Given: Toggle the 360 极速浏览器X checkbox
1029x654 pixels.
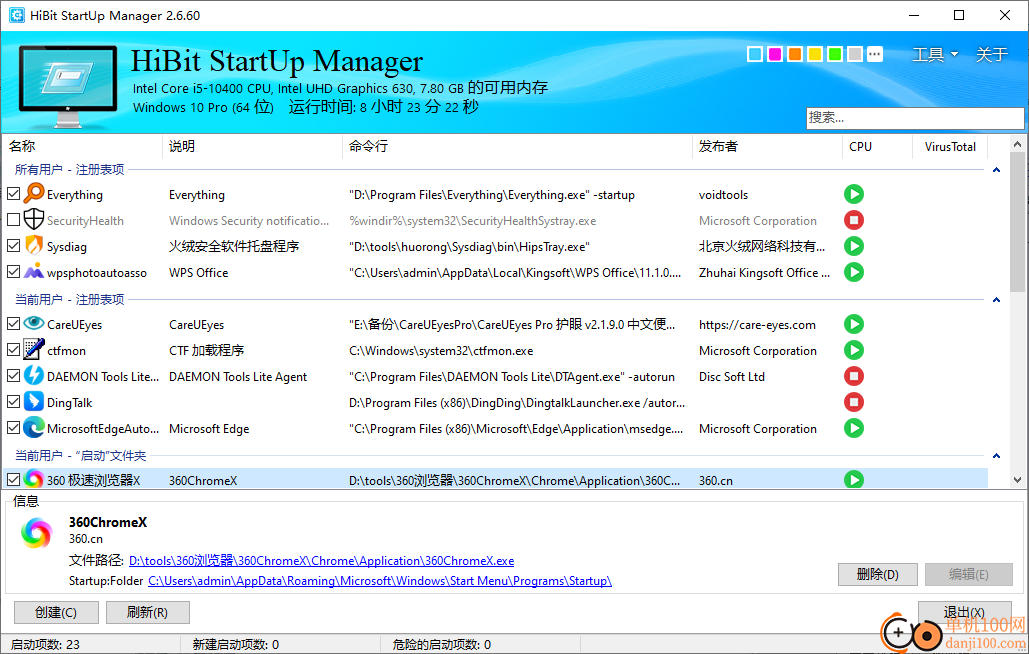Looking at the screenshot, I should pyautogui.click(x=13, y=480).
